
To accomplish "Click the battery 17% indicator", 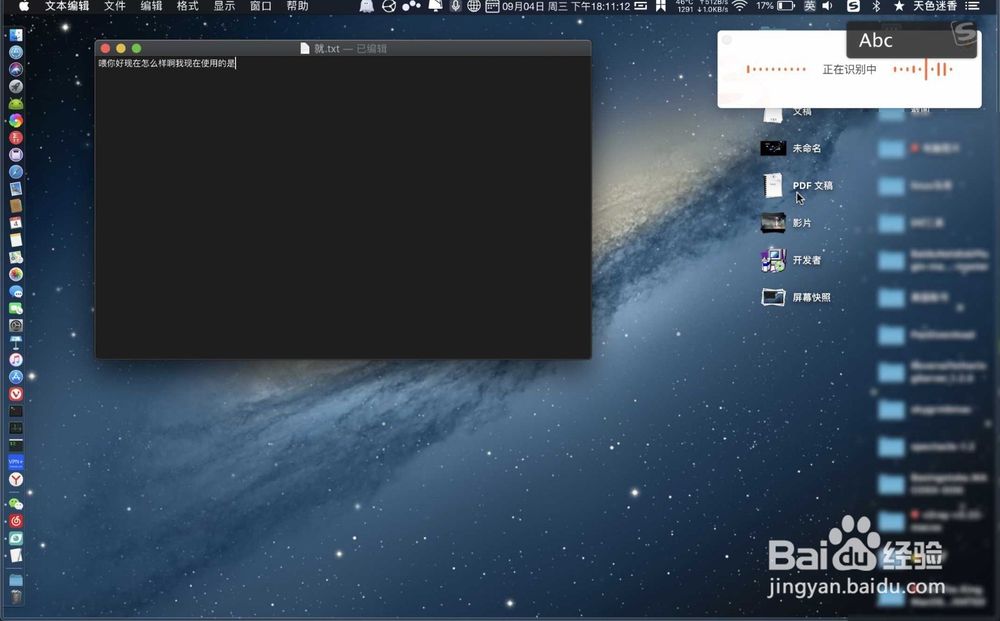I will tap(775, 6).
